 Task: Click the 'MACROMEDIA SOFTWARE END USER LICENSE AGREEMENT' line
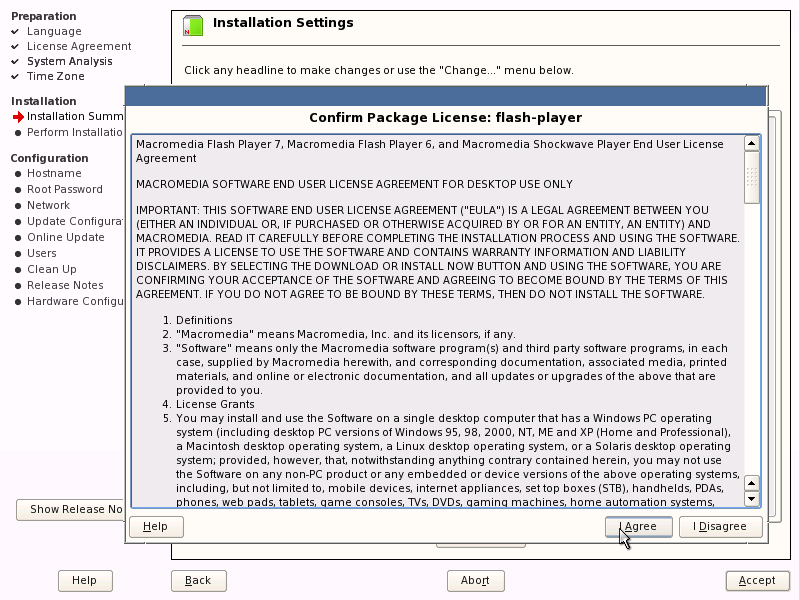[x=355, y=184]
